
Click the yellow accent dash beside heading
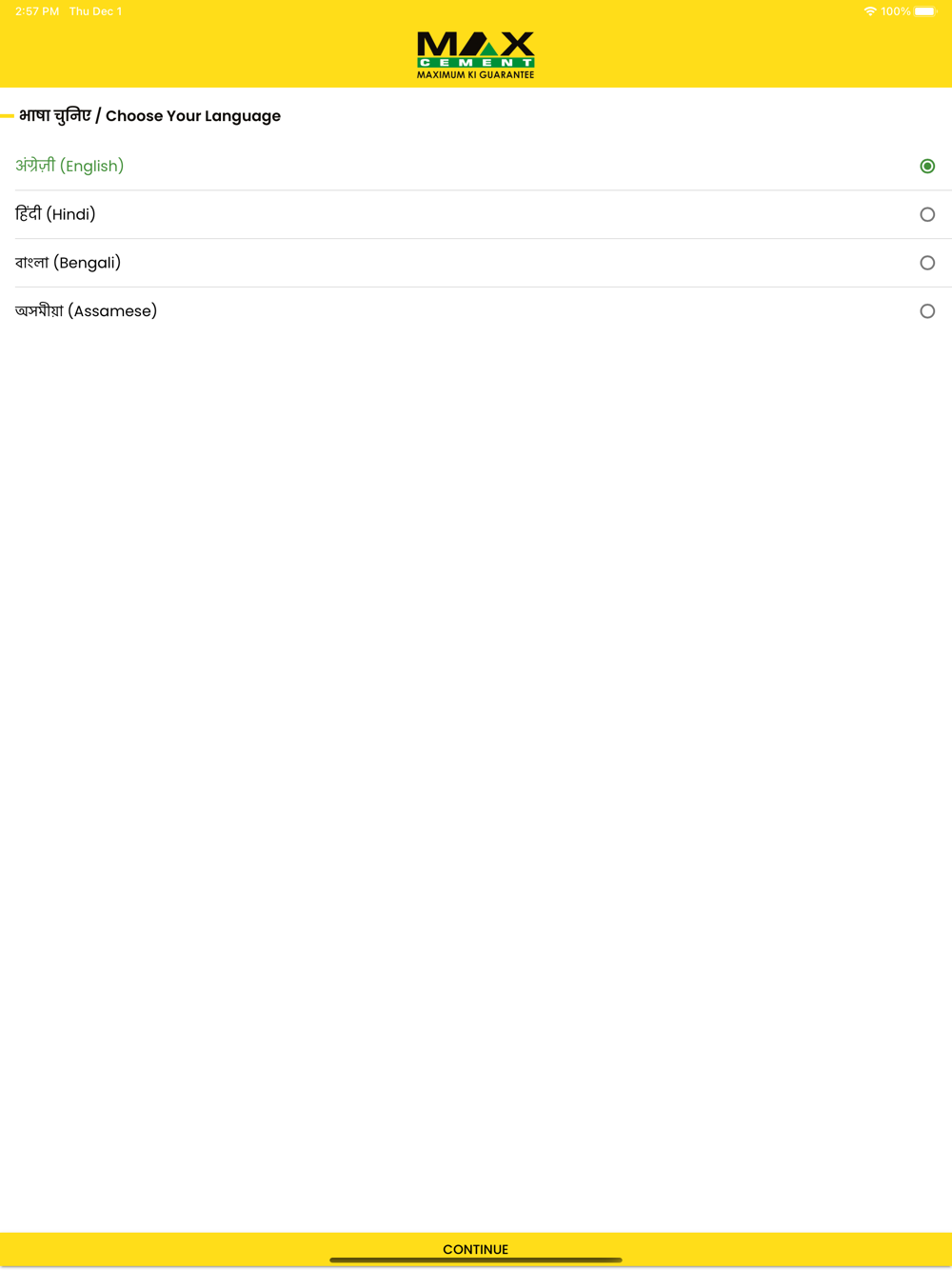(x=8, y=116)
